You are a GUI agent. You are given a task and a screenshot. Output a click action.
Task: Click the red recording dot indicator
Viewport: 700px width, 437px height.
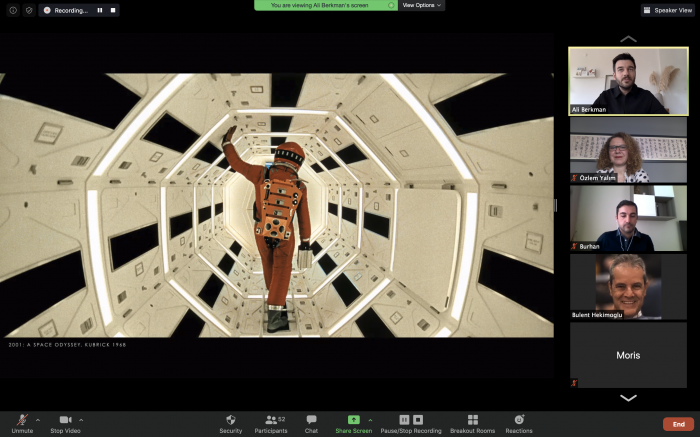[x=47, y=10]
